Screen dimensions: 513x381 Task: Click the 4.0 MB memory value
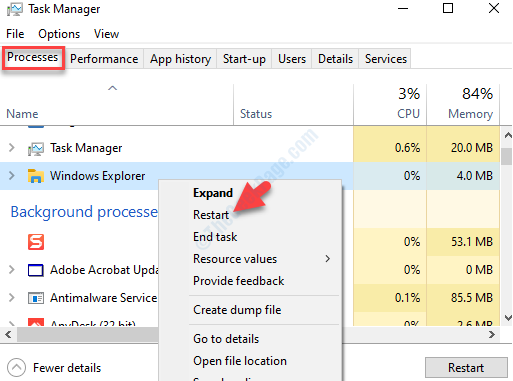[x=475, y=176]
